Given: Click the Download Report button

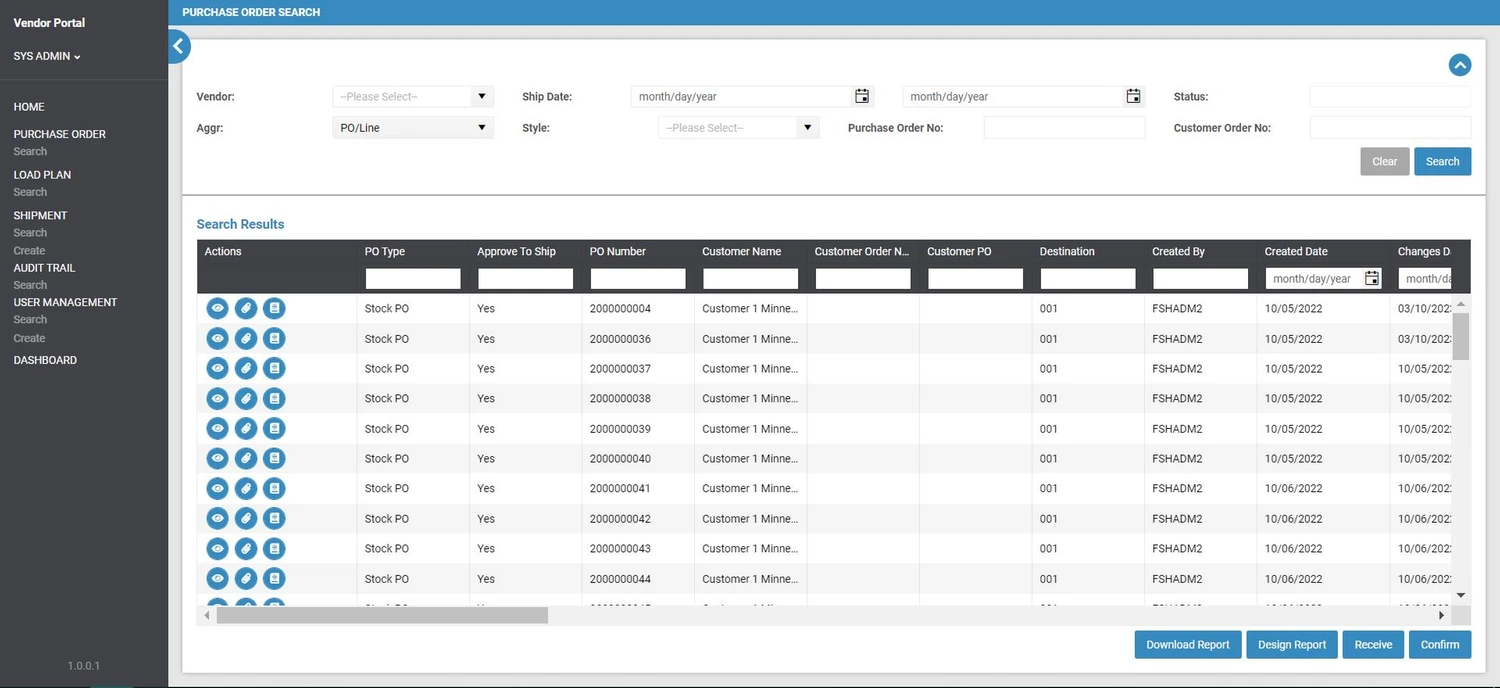Looking at the screenshot, I should 1187,644.
